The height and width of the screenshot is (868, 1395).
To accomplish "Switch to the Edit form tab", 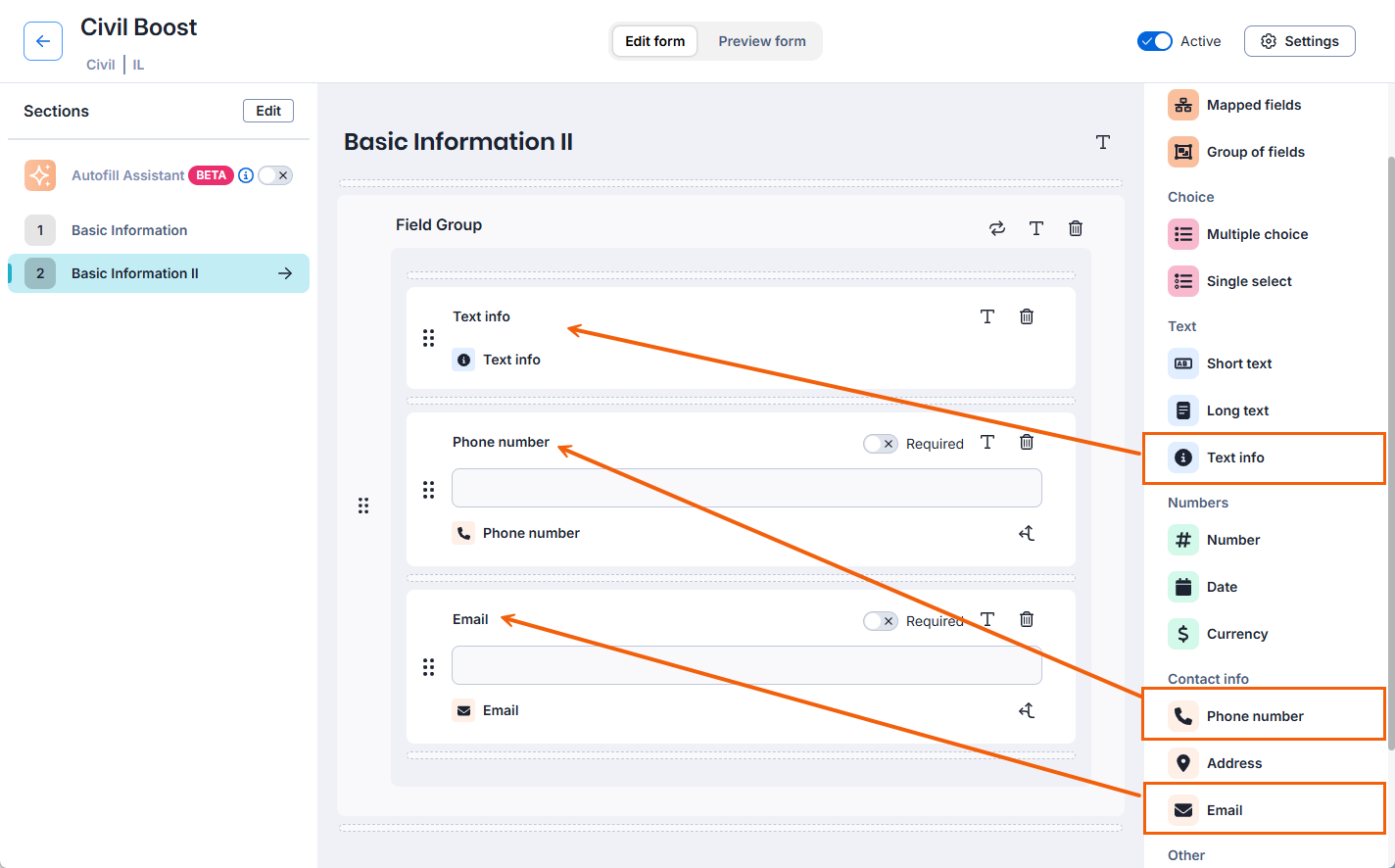I will tap(655, 41).
